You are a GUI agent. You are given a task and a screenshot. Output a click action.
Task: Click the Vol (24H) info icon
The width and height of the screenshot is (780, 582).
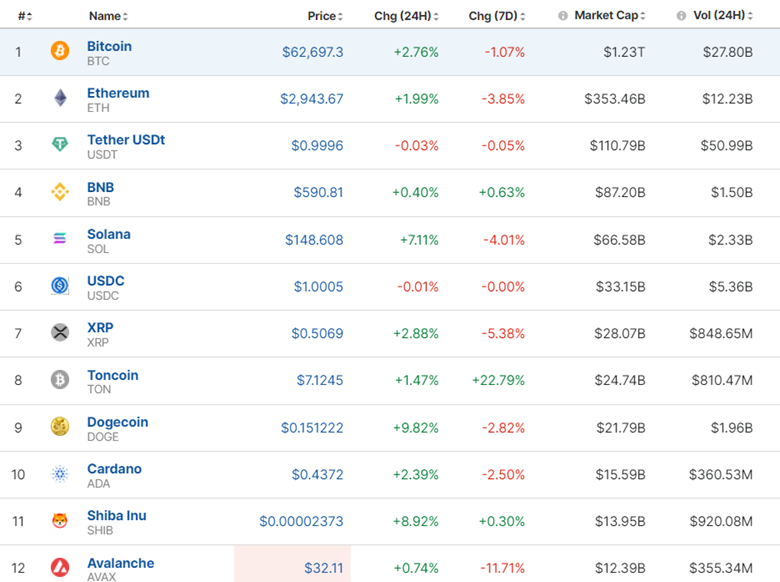pyautogui.click(x=681, y=16)
